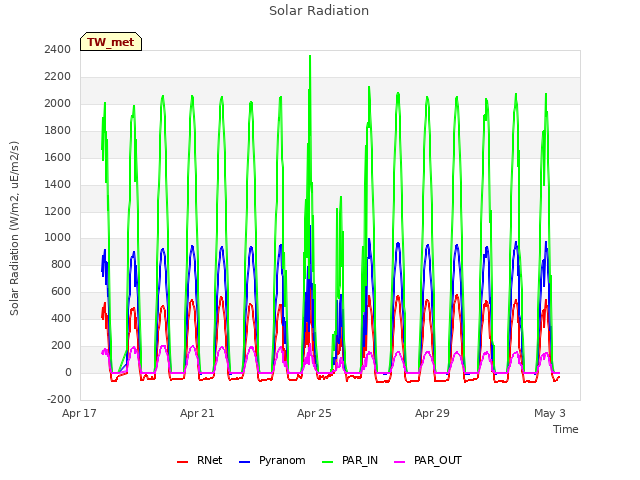Click the 0 y-axis tick label

(68, 372)
